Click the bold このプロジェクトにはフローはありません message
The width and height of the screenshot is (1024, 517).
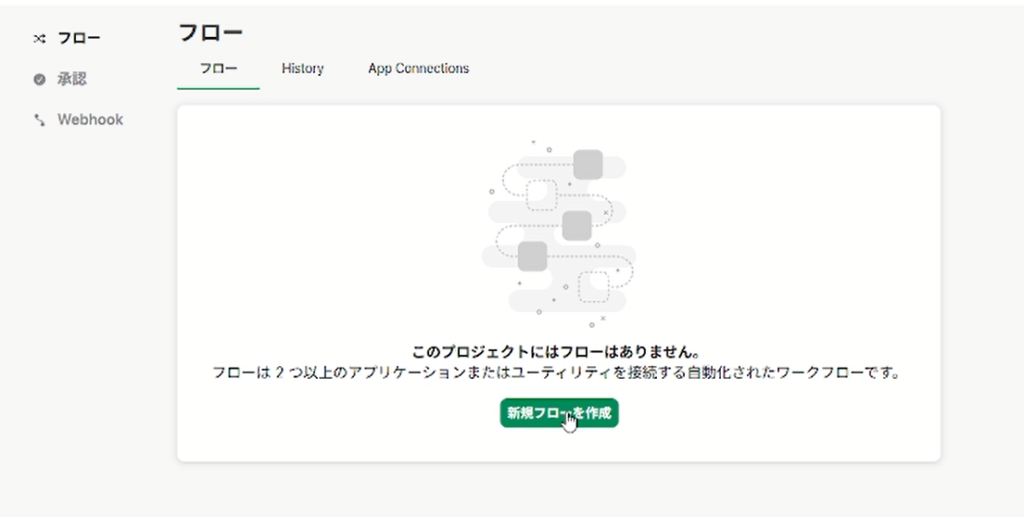pyautogui.click(x=558, y=353)
